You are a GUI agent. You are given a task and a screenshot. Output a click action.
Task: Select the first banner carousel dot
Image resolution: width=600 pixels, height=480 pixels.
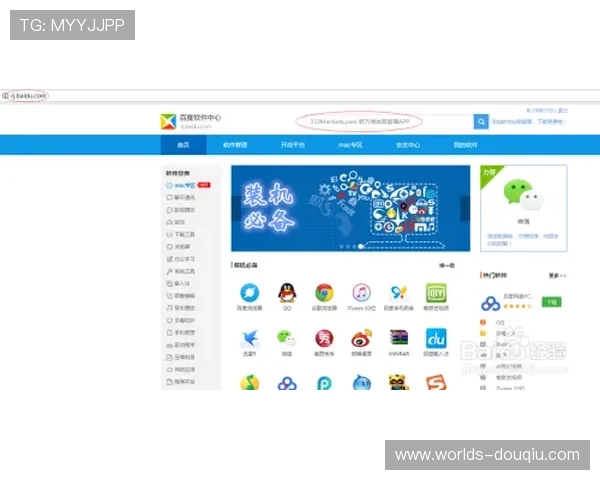(341, 247)
